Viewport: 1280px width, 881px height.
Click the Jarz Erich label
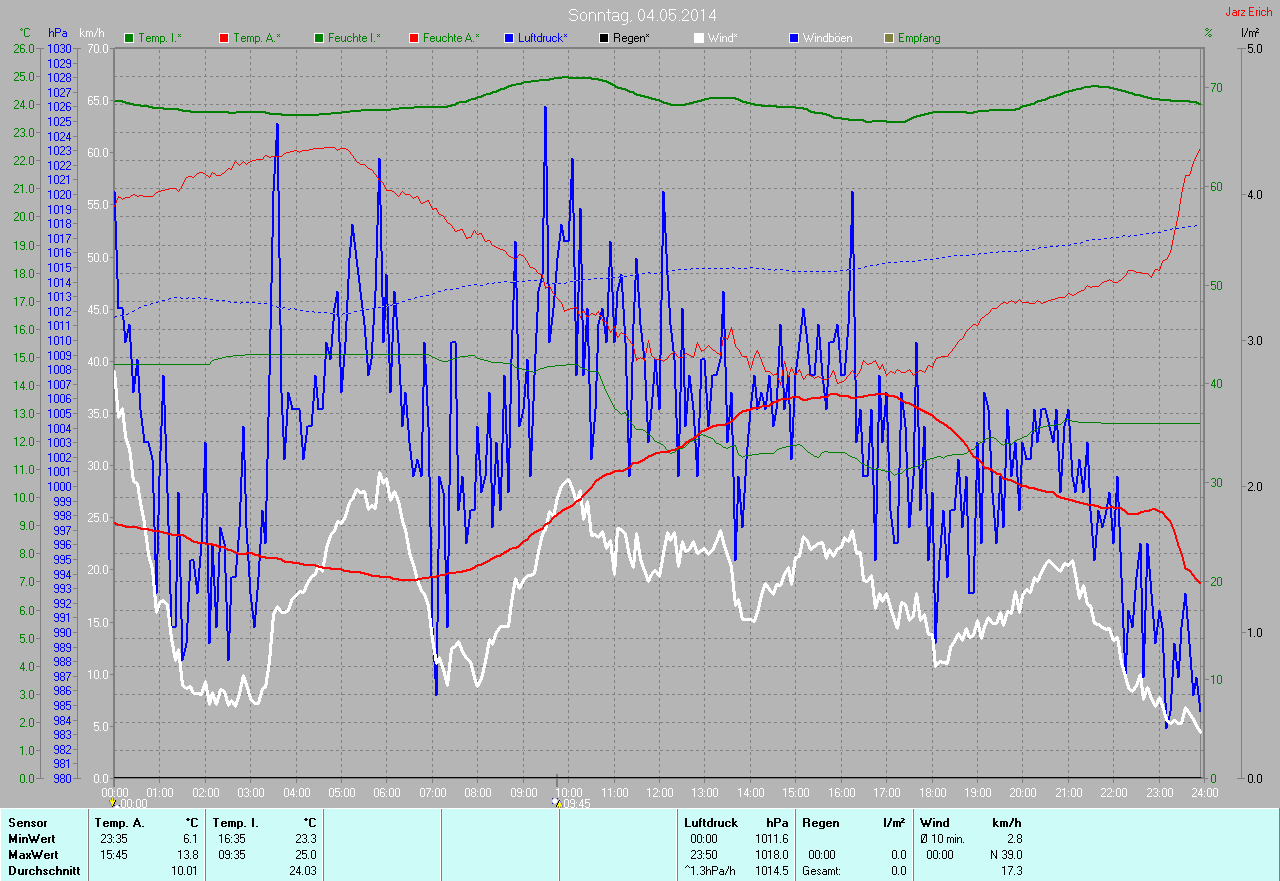pyautogui.click(x=1248, y=12)
